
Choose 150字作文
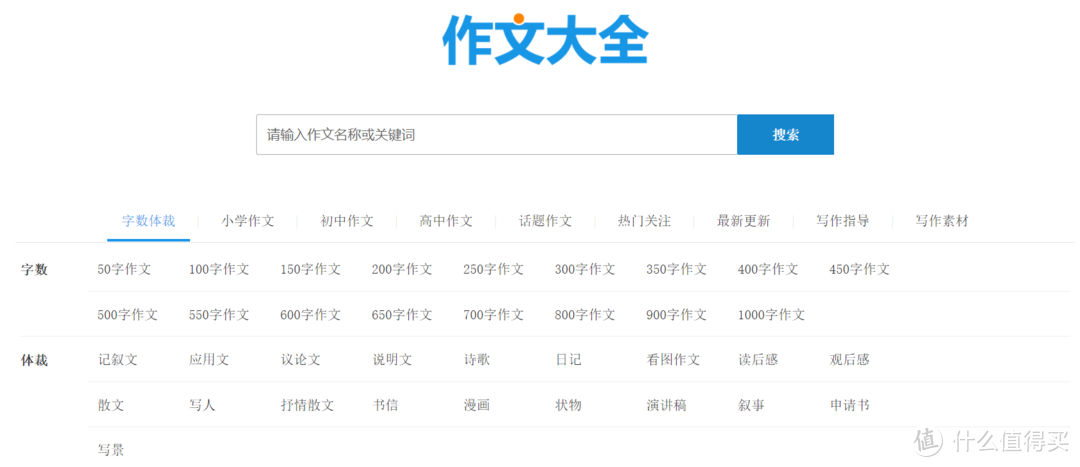[x=311, y=269]
